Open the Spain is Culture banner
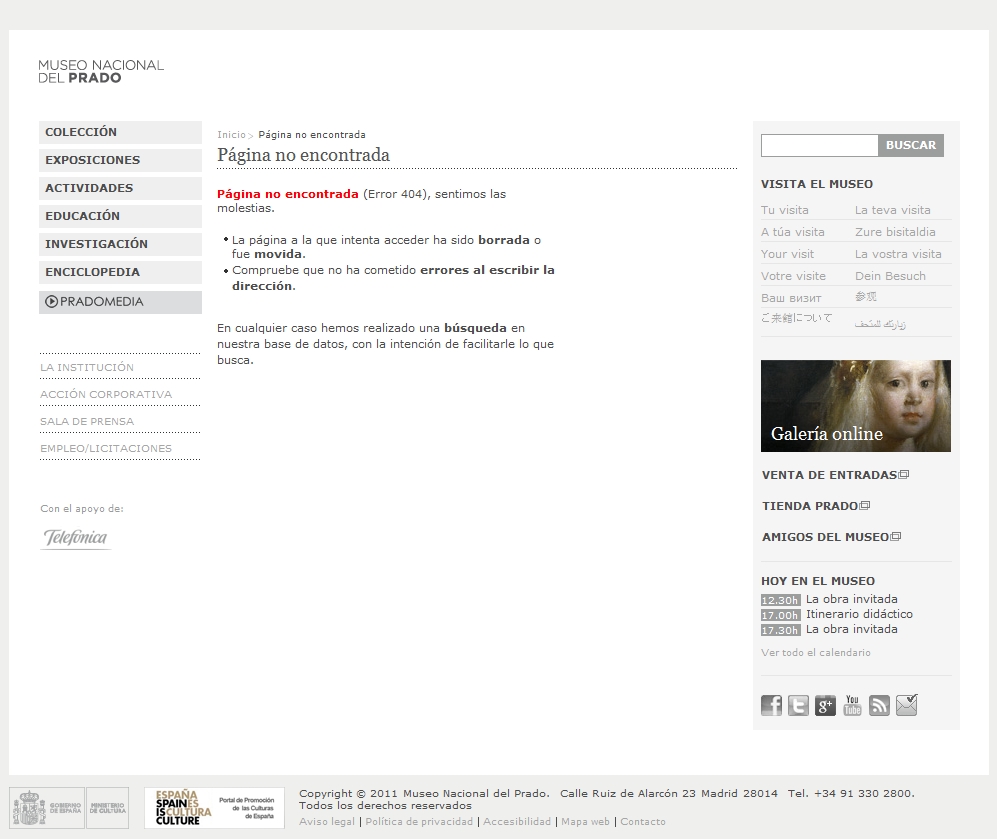 pos(214,808)
